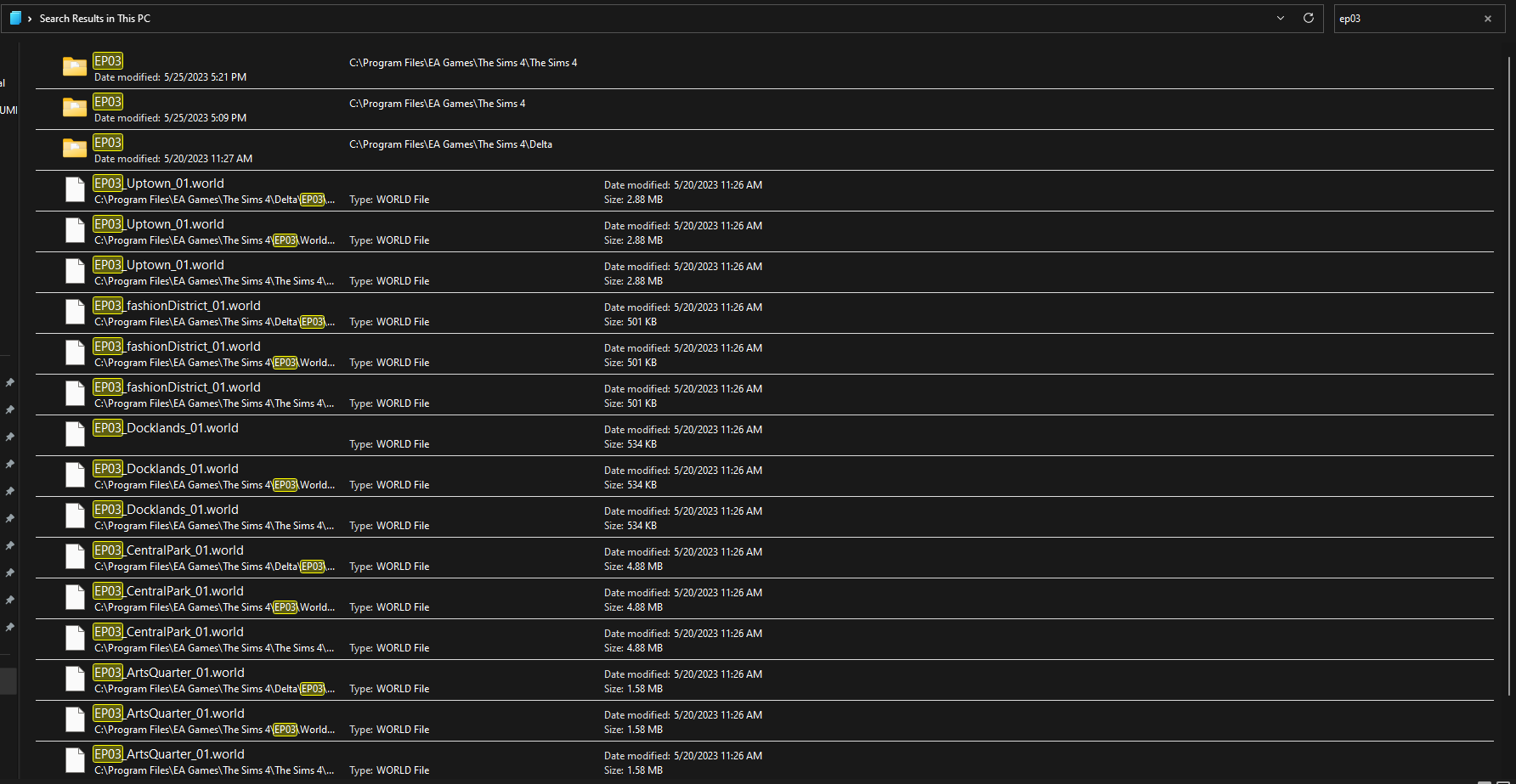Select the folder icon of EP03 in Delta
The height and width of the screenshot is (784, 1516).
click(75, 149)
